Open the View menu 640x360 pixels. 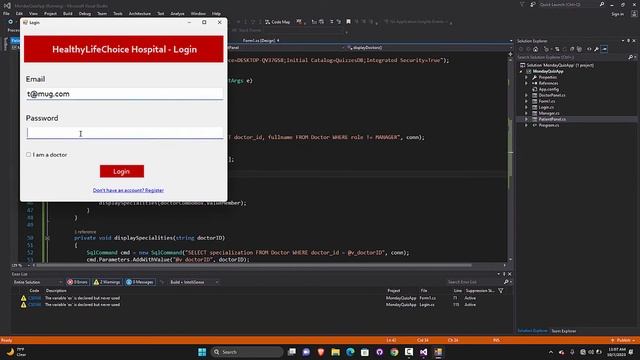33,13
